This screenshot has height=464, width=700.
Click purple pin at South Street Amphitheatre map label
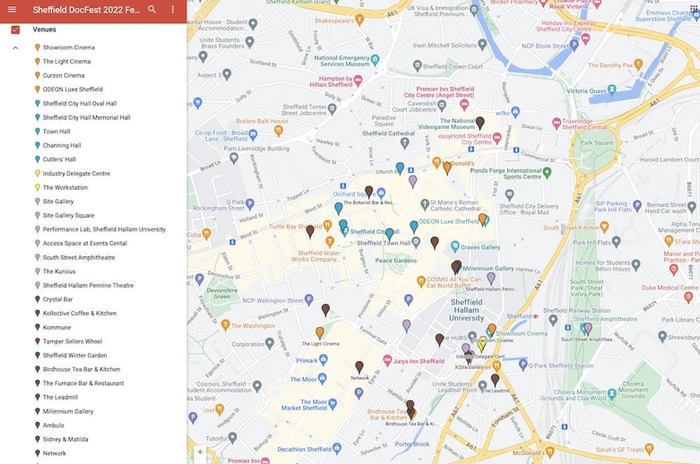tap(588, 329)
